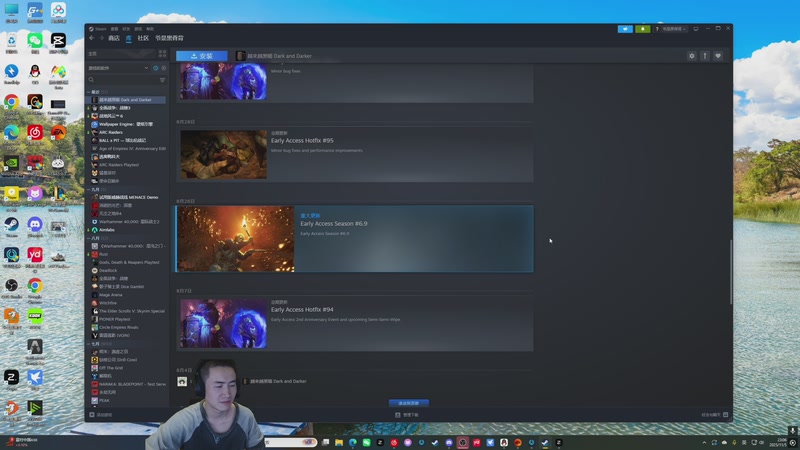Open the account name dropdown
Image resolution: width=800 pixels, height=450 pixels.
[674, 29]
